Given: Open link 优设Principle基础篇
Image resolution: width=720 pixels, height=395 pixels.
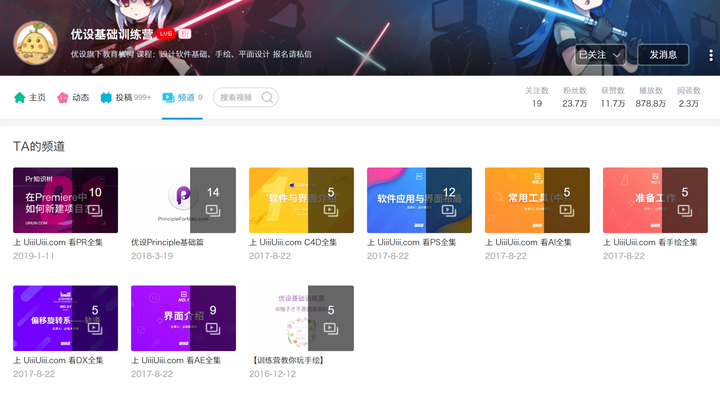Looking at the screenshot, I should pyautogui.click(x=167, y=243).
